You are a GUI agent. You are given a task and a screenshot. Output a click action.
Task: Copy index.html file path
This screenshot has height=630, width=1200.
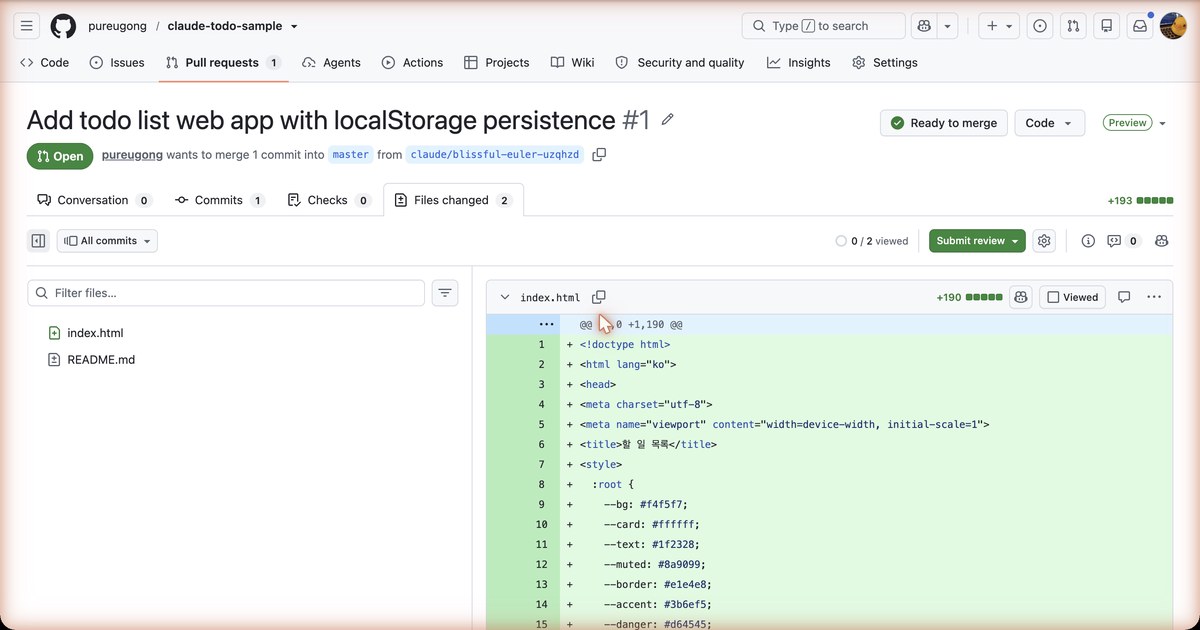click(599, 297)
